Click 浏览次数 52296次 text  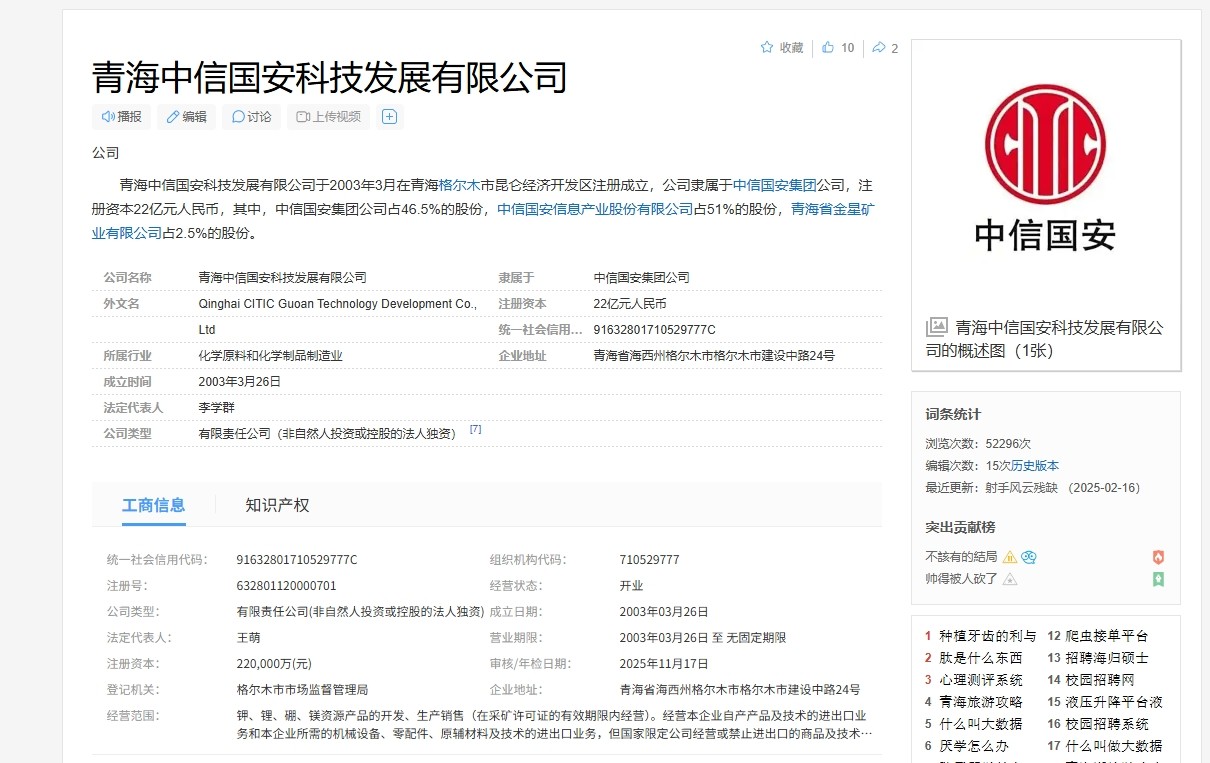[978, 444]
